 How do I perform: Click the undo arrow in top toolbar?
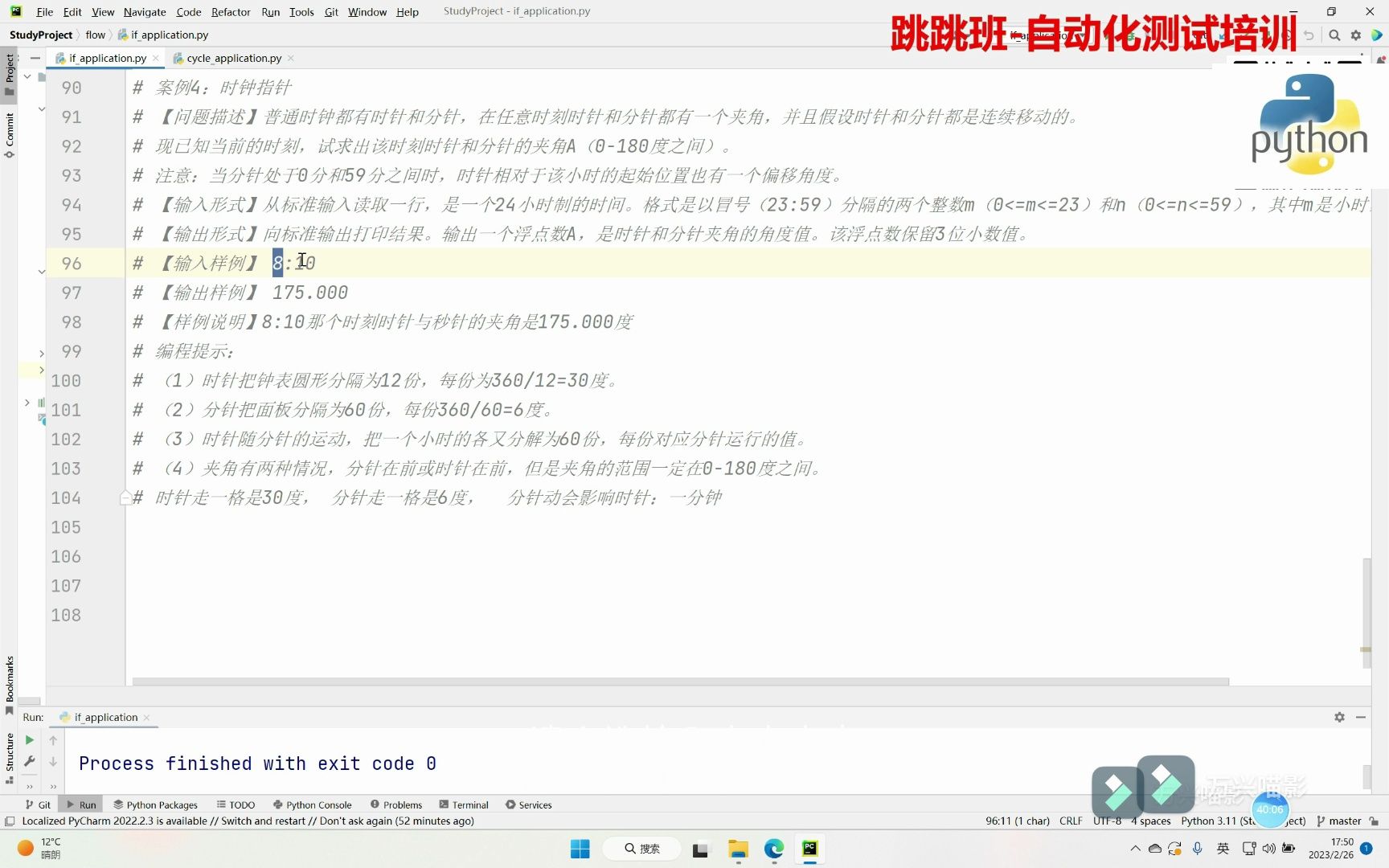pos(1309,35)
